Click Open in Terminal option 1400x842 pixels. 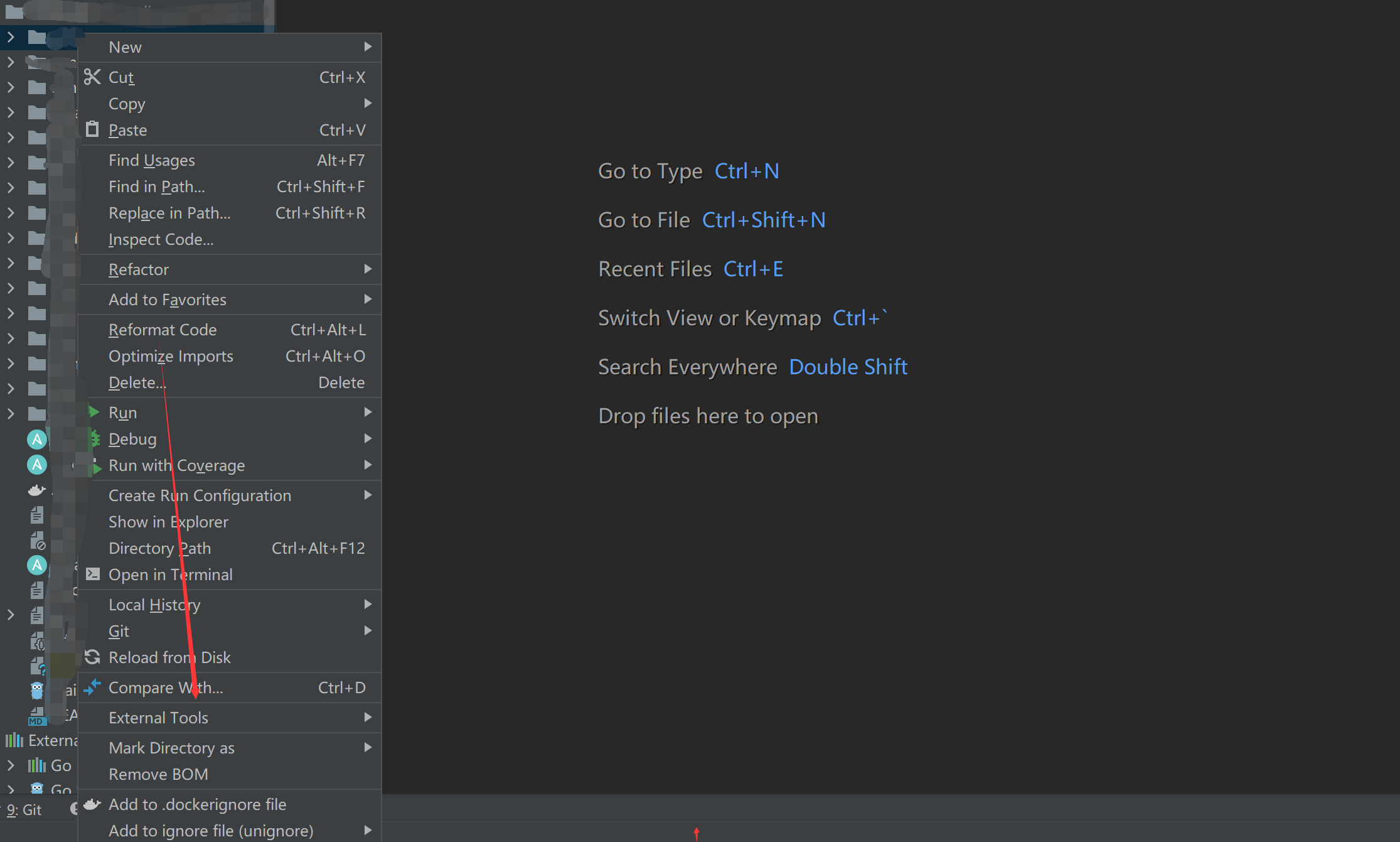pos(170,574)
